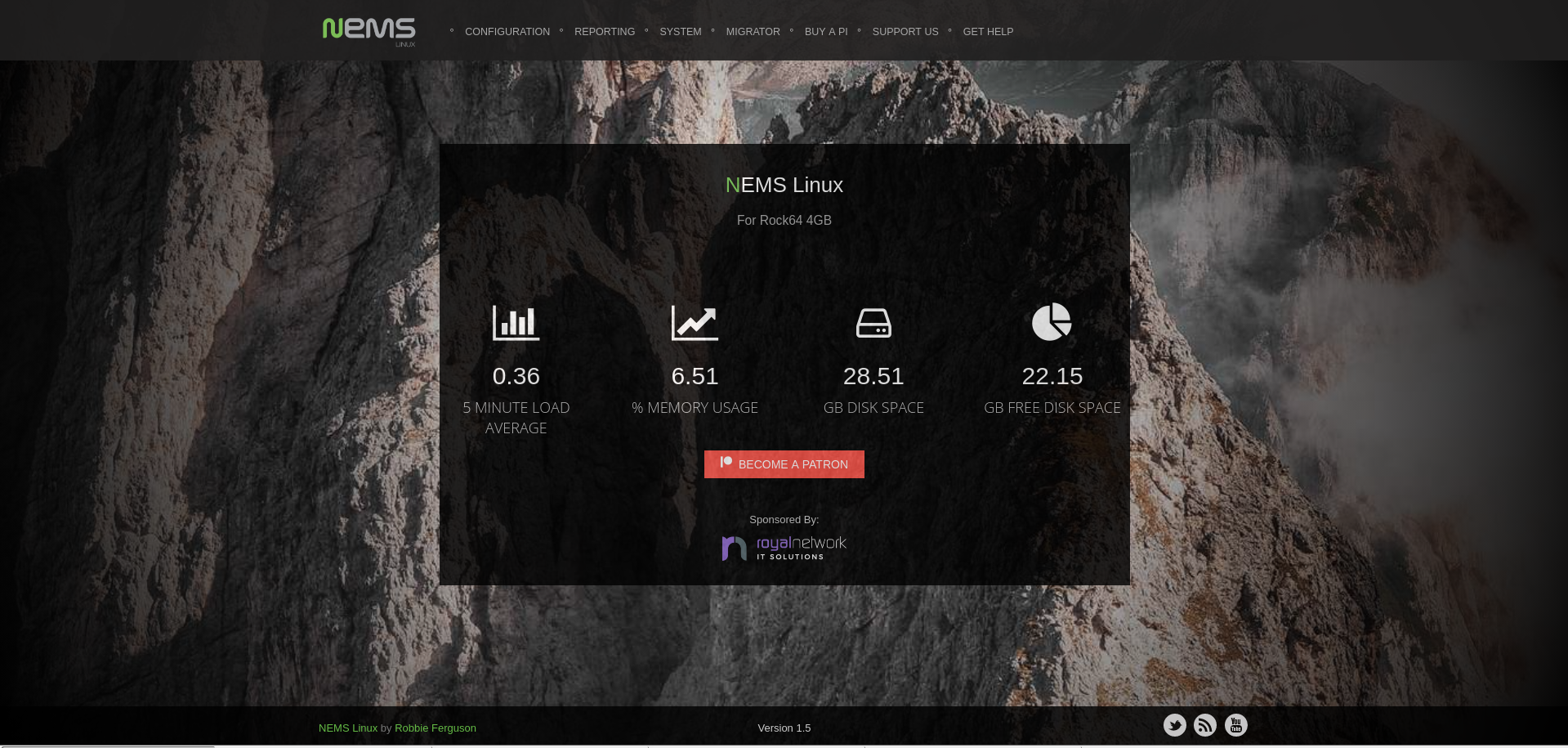1568x748 pixels.
Task: Open the Support Us menu
Action: 905,32
